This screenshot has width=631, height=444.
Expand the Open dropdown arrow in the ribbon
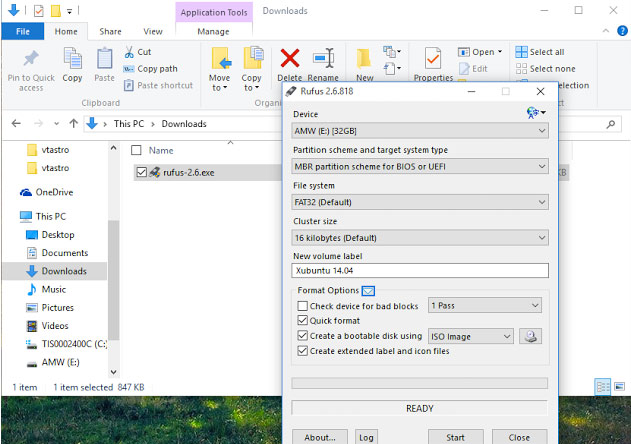pyautogui.click(x=500, y=52)
